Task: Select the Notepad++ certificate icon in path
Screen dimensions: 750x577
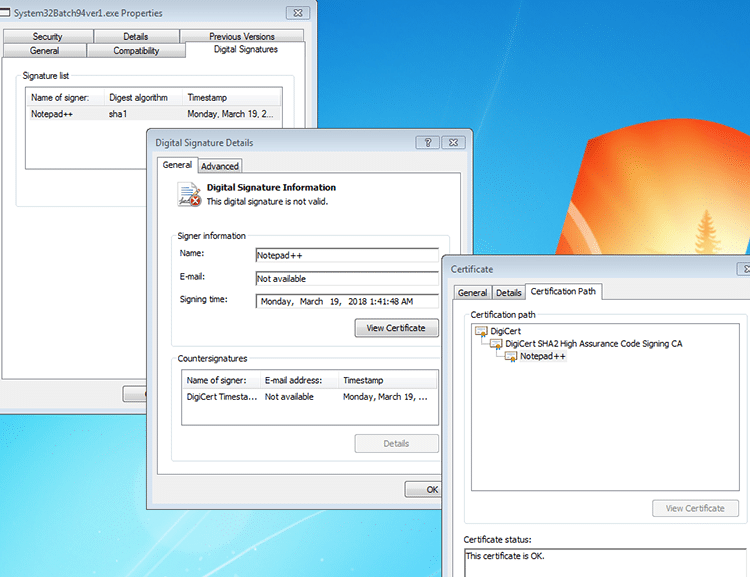Action: coord(511,356)
